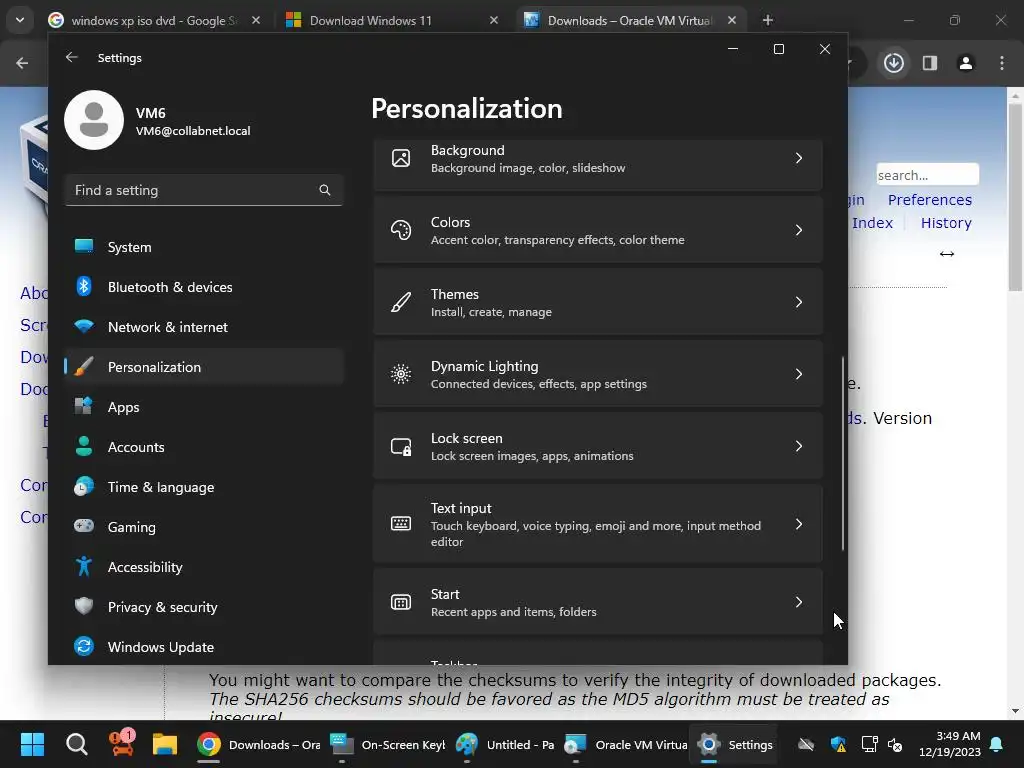
Task: Open Chrome profile icon
Action: pos(966,63)
